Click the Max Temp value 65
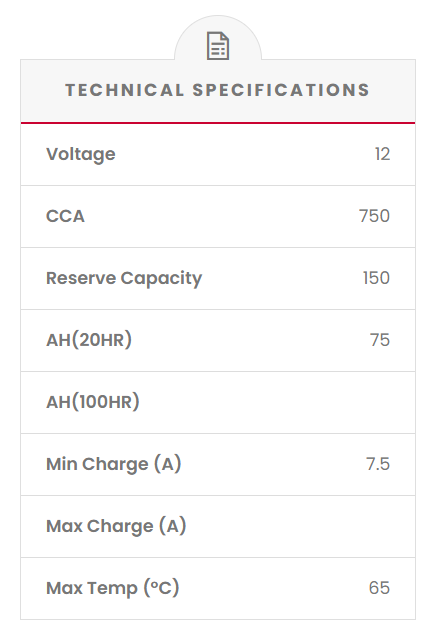This screenshot has height=634, width=423. click(x=379, y=588)
